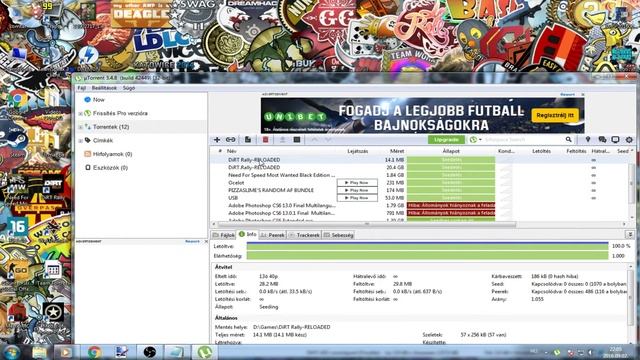Switch to the Peerek tab
The width and height of the screenshot is (640, 360).
click(272, 235)
